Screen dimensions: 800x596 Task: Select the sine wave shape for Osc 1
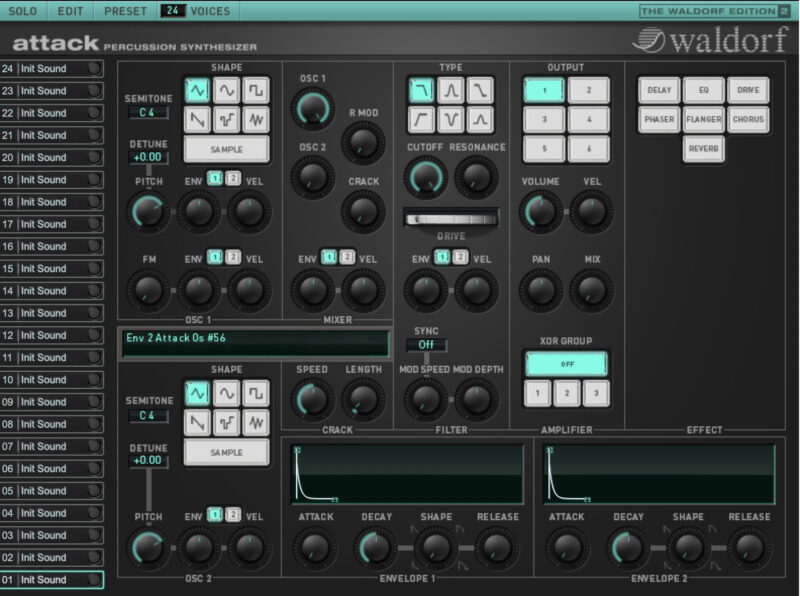click(228, 90)
